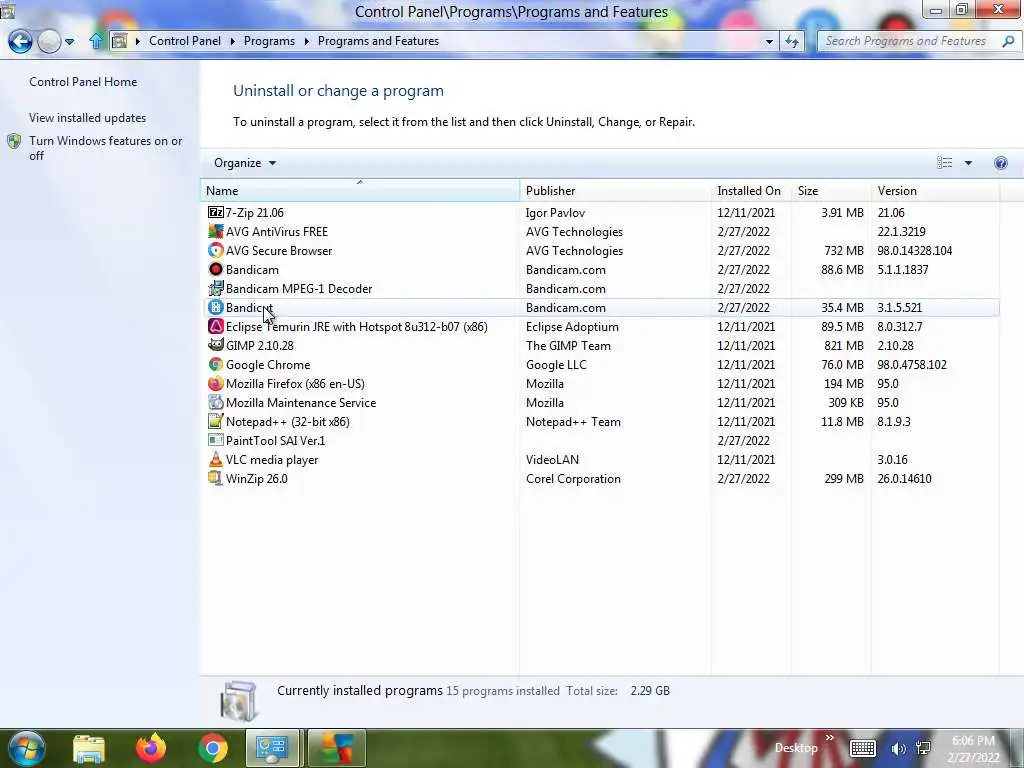
Task: Select the Igor Pavlov publisher cell
Action: [555, 212]
